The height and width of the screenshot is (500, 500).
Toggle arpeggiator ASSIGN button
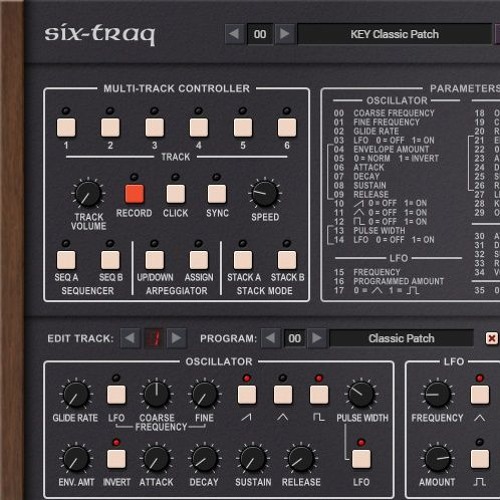[199, 260]
